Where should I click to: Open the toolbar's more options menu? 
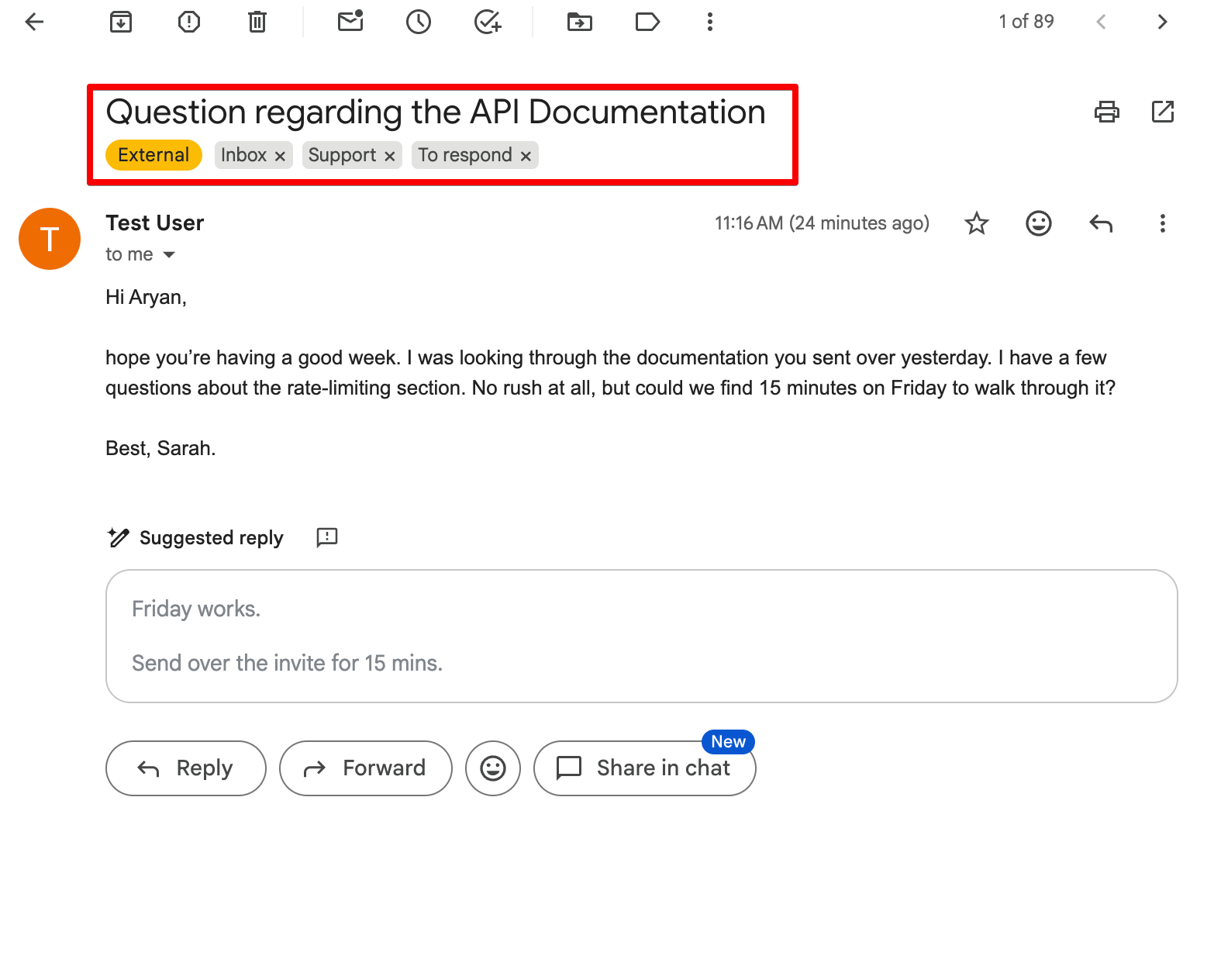(x=710, y=22)
